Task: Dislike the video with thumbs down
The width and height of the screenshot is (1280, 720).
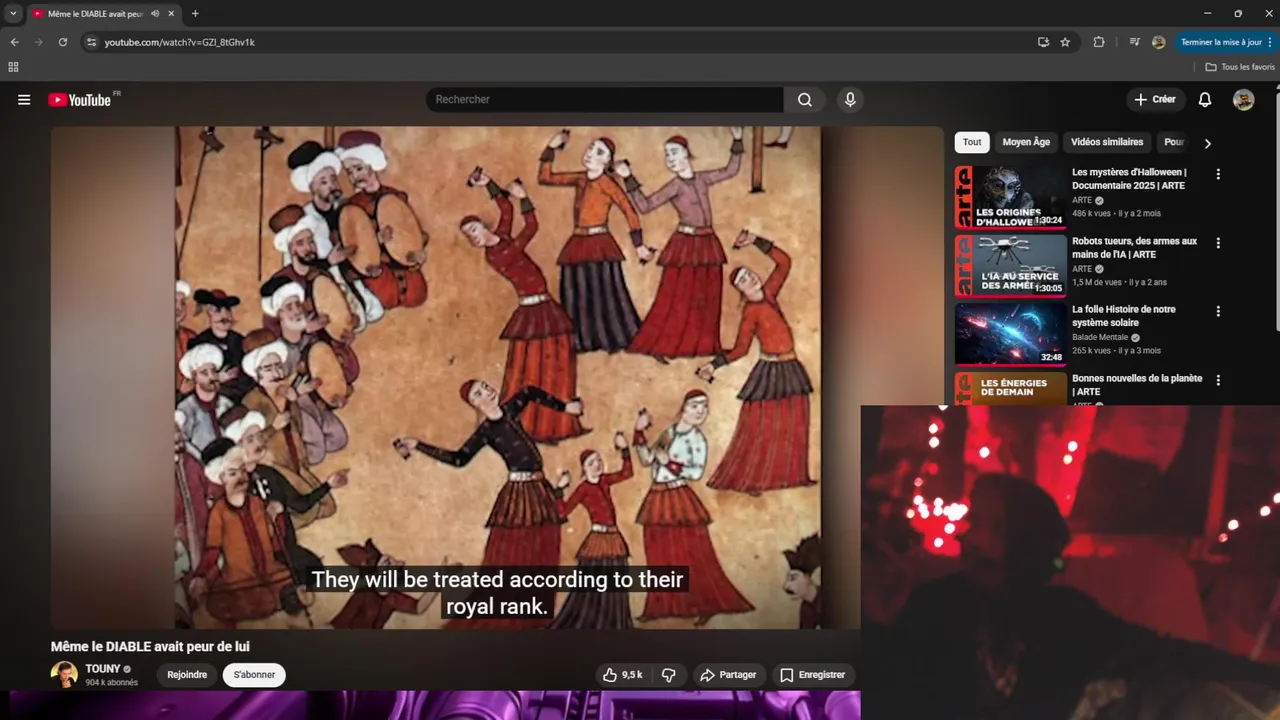Action: tap(669, 675)
